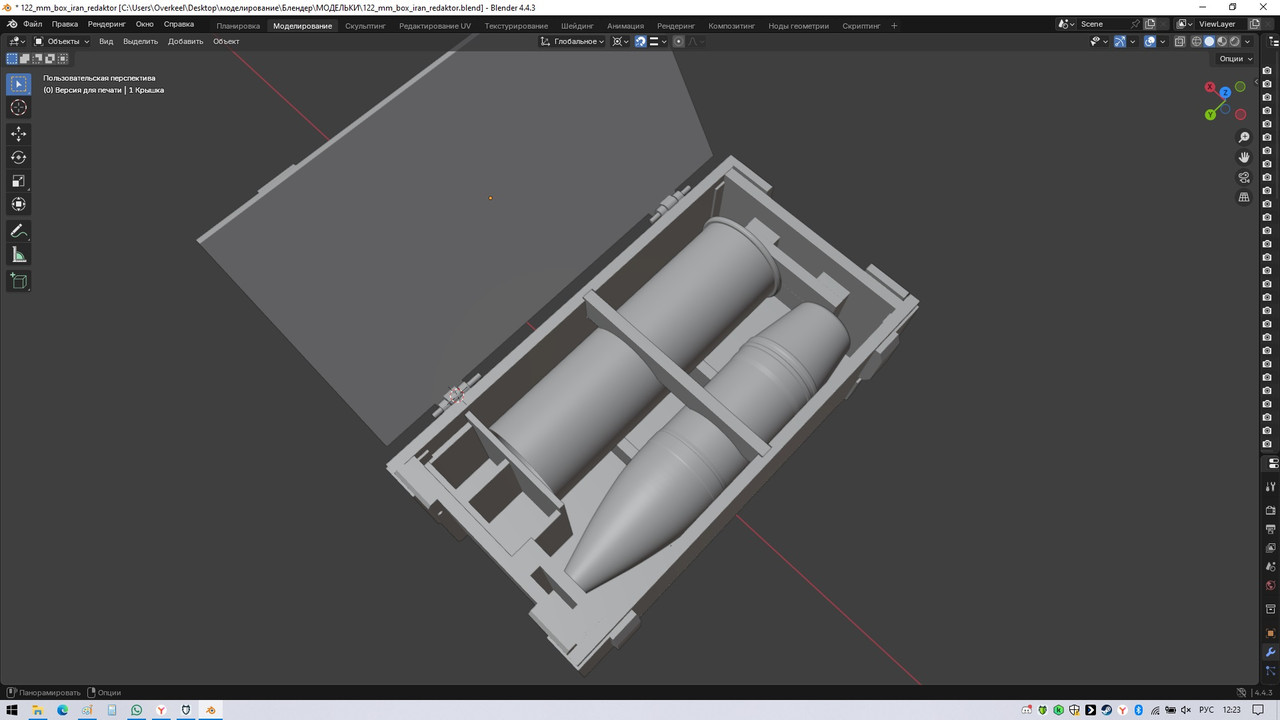Click the Blender icon in the Windows taskbar

pyautogui.click(x=211, y=710)
